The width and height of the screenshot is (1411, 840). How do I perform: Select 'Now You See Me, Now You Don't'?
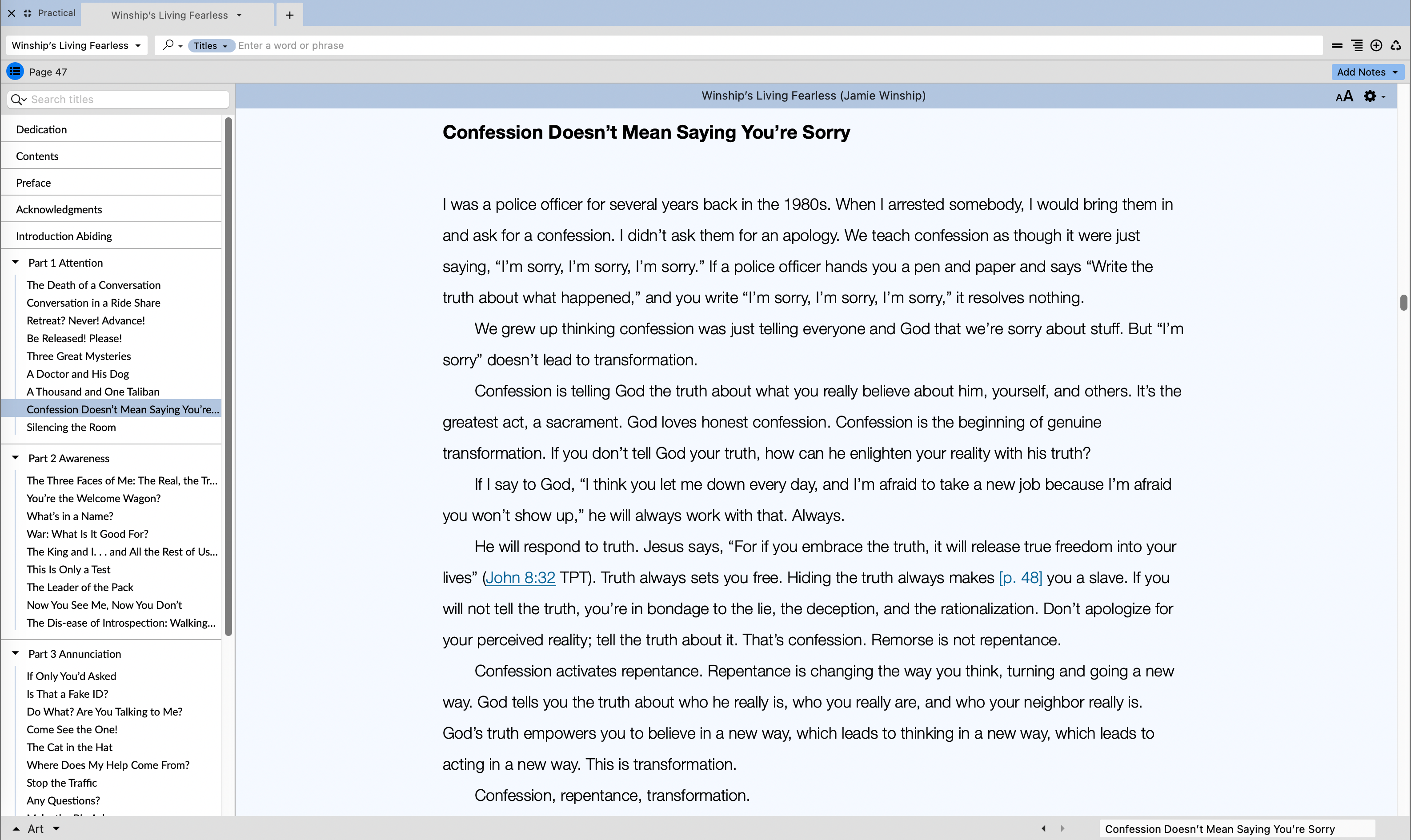104,605
